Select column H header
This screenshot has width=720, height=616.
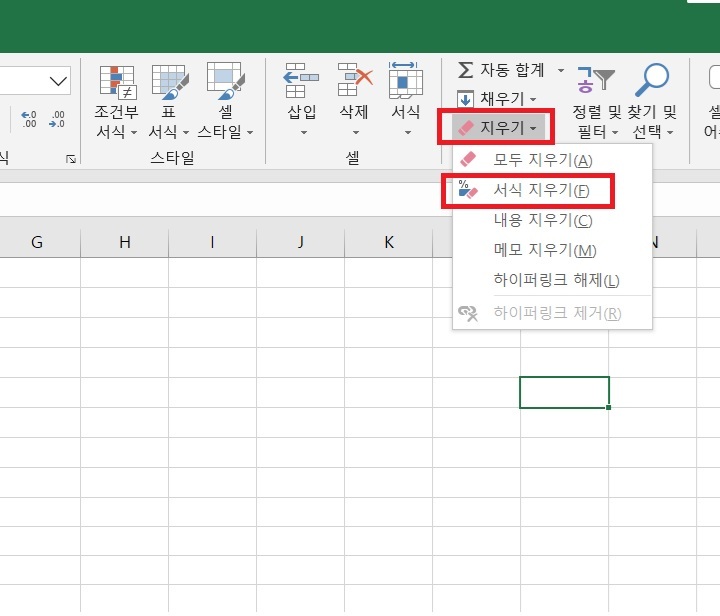124,242
